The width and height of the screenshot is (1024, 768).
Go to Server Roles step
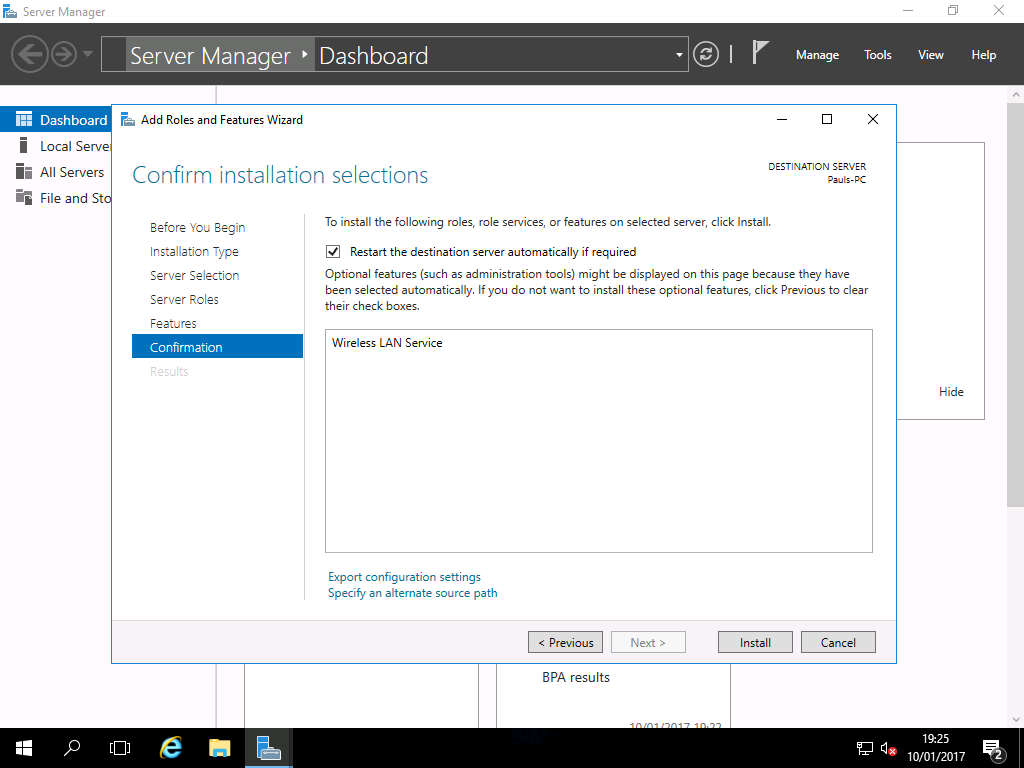point(184,299)
